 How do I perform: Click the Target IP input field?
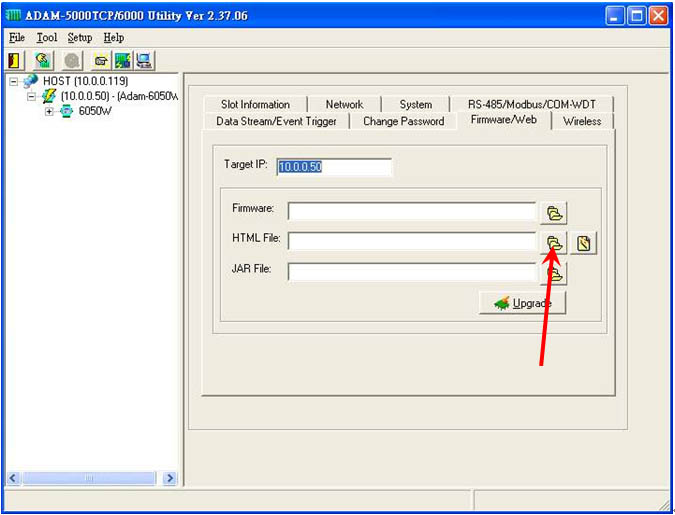pos(334,167)
